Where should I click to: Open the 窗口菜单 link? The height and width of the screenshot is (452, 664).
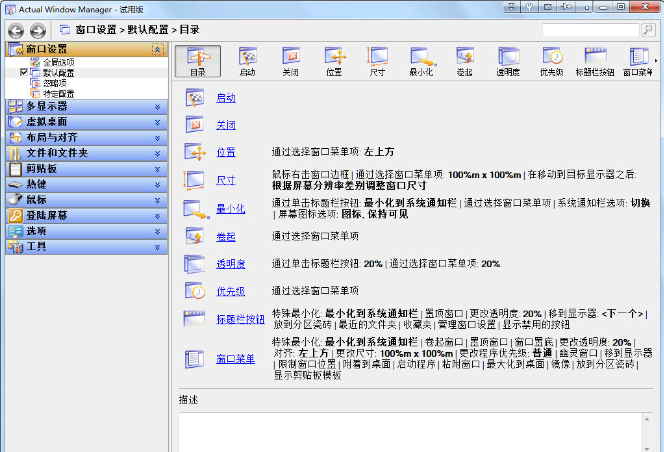pyautogui.click(x=235, y=359)
